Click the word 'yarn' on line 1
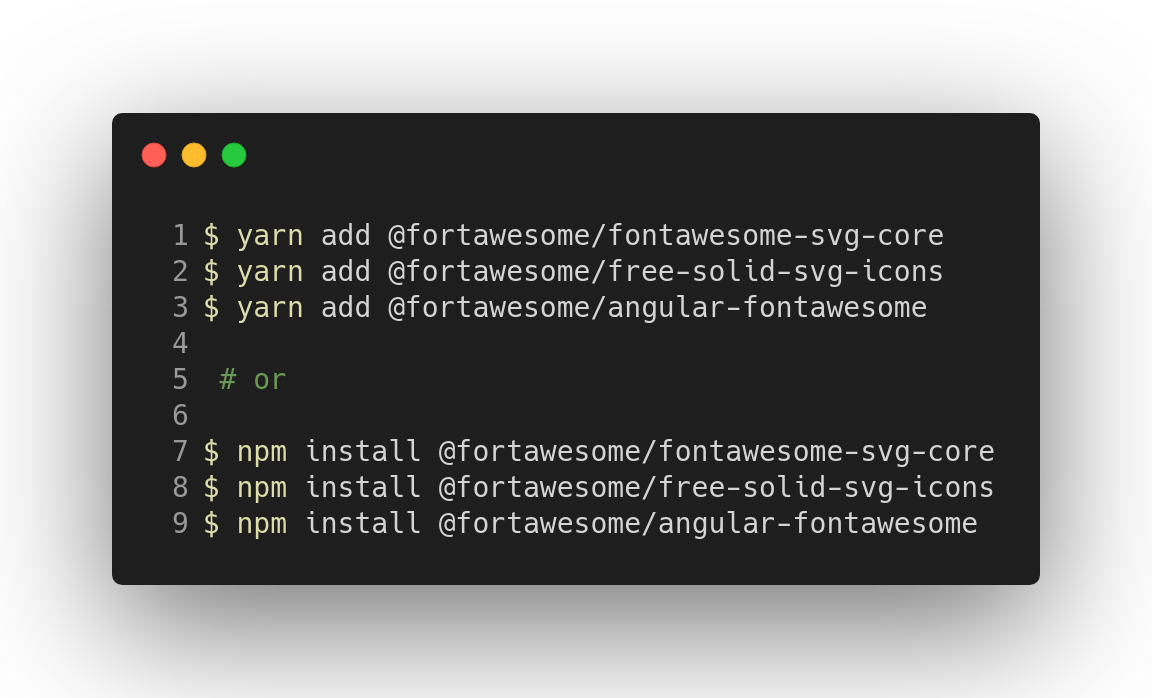The height and width of the screenshot is (698, 1152). pos(270,236)
